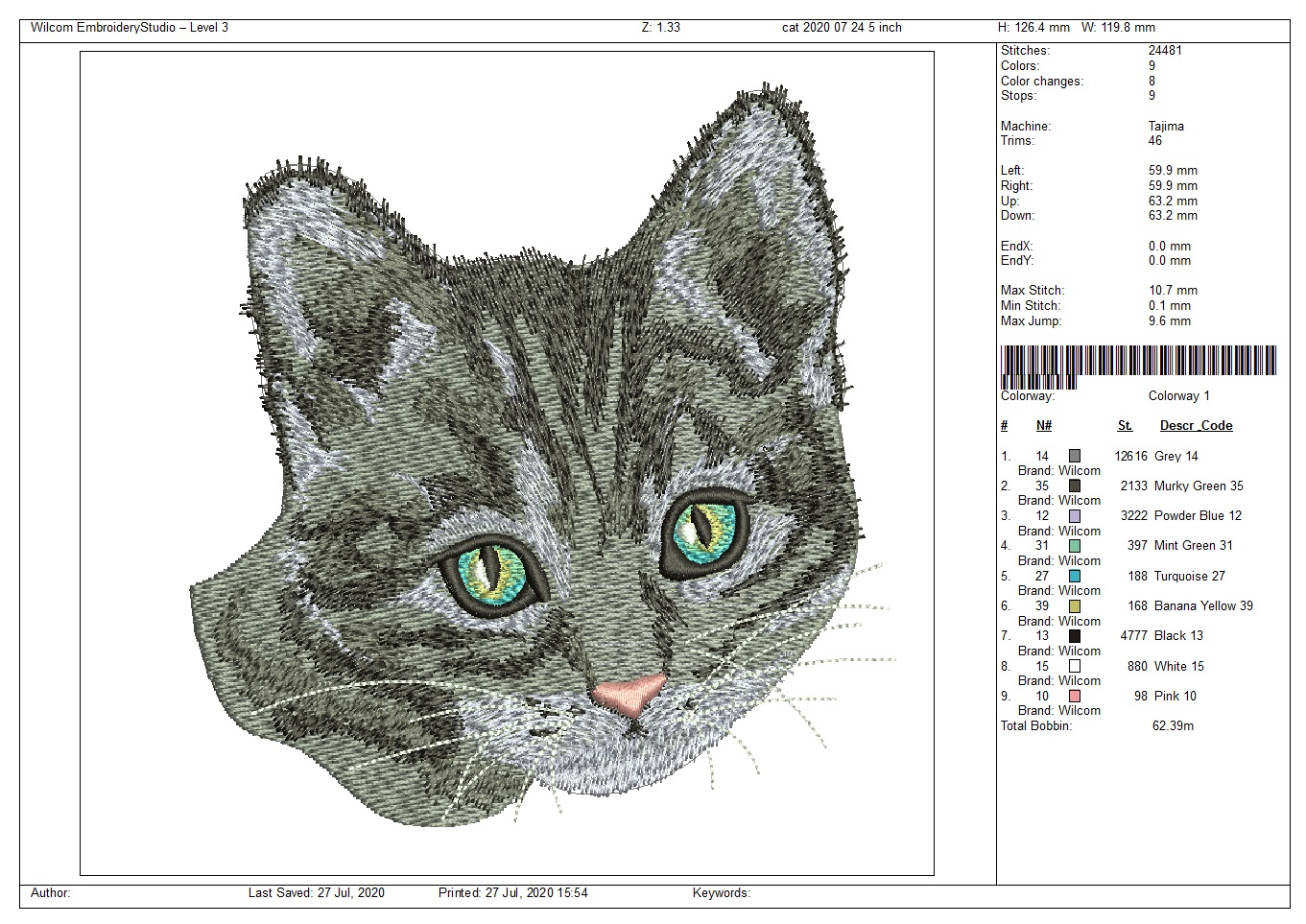Click the Wilcom EmbroideryStudio title text

[x=130, y=28]
